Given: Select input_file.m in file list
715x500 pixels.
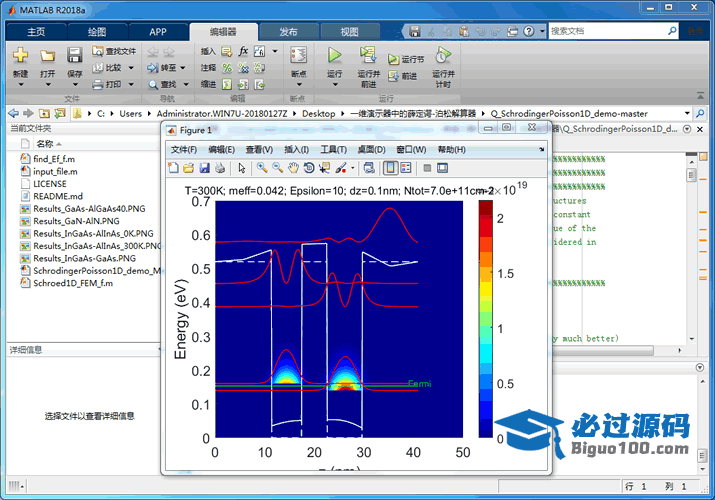Looking at the screenshot, I should tap(55, 171).
